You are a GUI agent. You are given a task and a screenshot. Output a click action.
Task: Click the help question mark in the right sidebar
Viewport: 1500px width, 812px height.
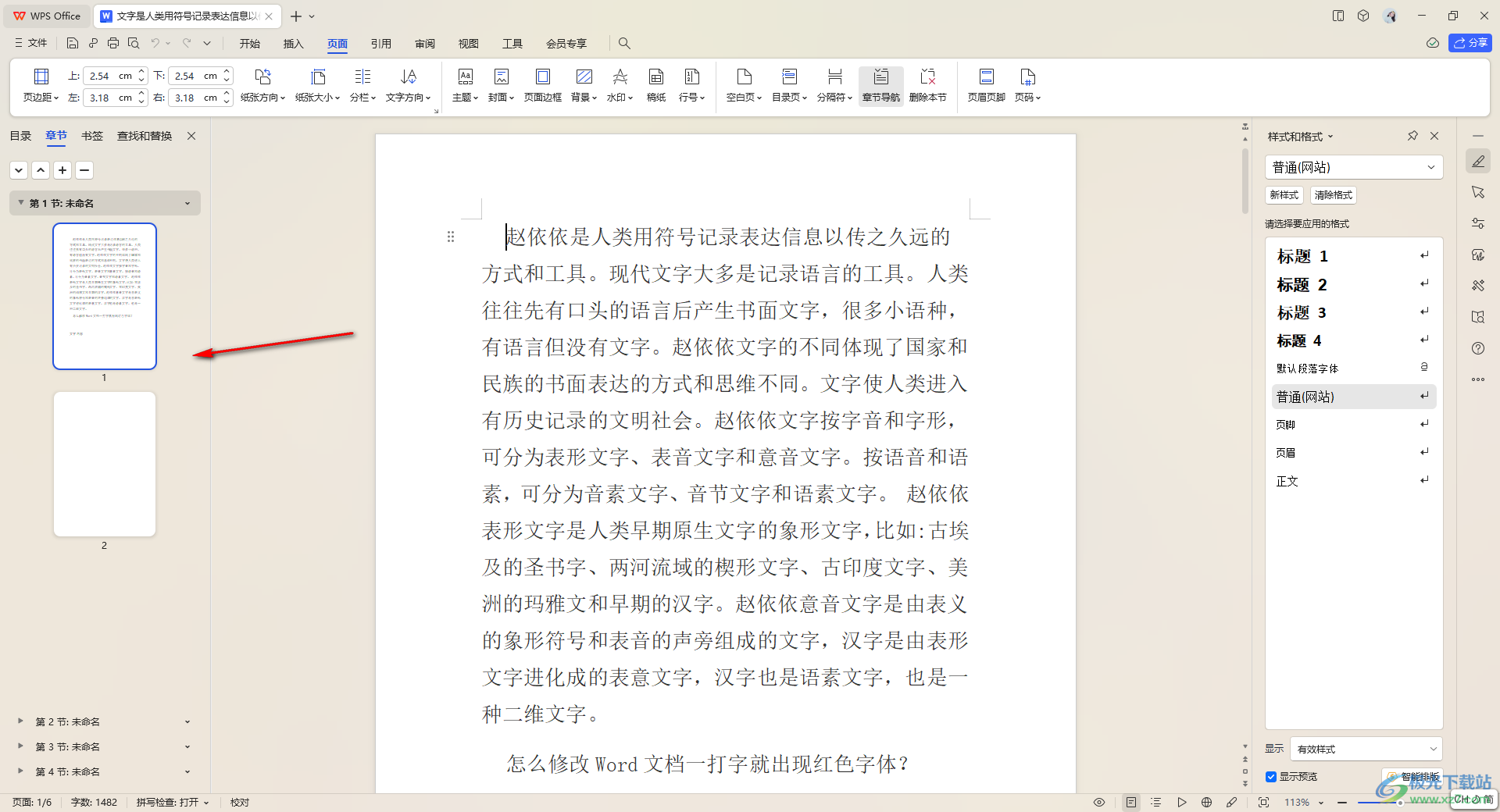1478,348
